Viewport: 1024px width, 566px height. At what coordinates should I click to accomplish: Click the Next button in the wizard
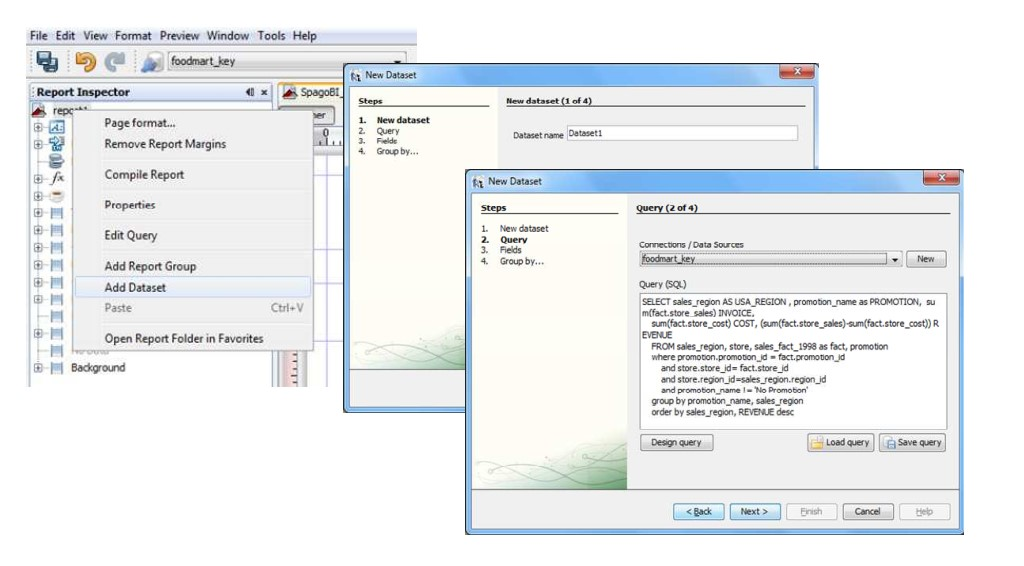pos(754,512)
